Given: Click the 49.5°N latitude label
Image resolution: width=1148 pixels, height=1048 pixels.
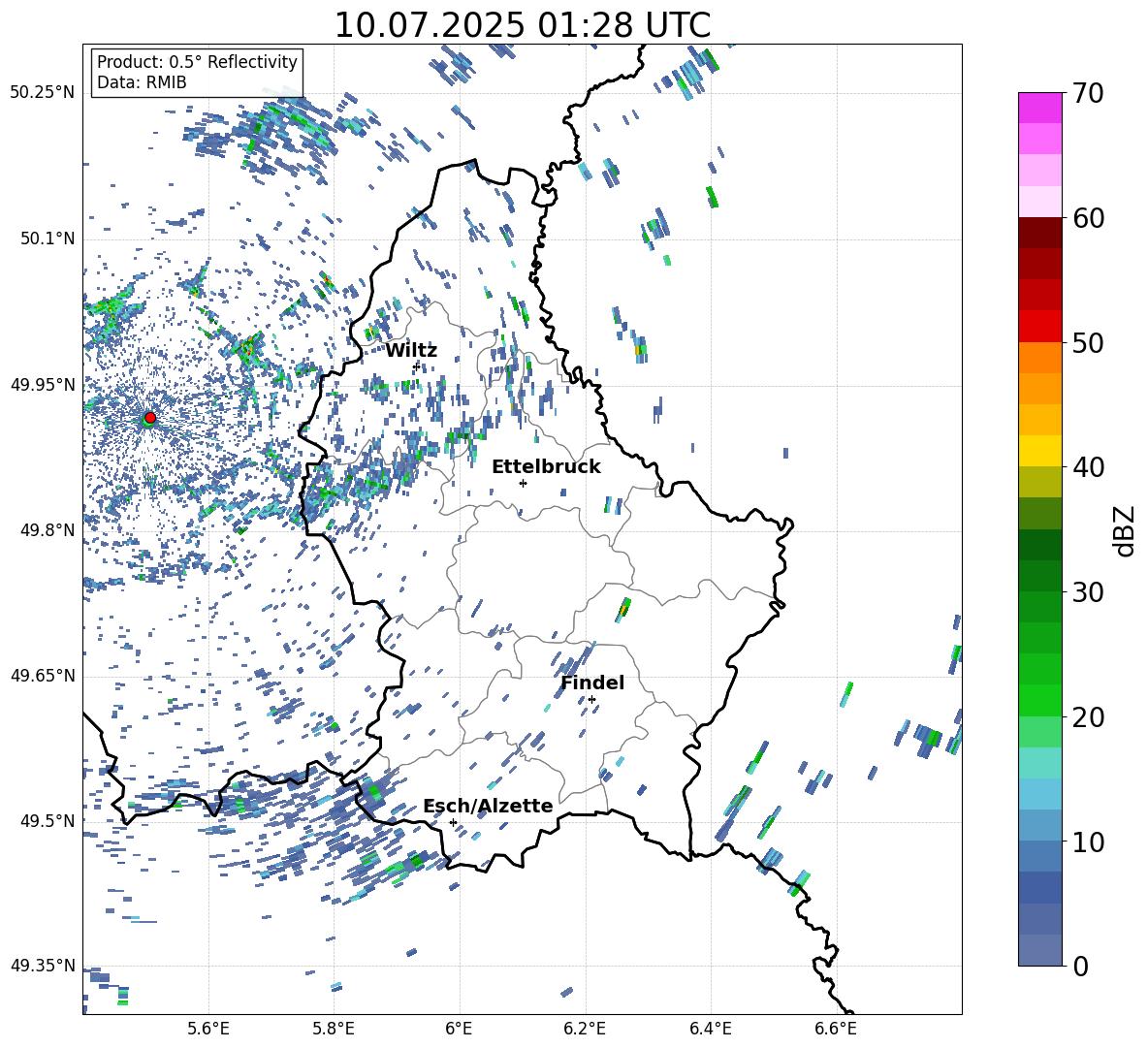Looking at the screenshot, I should coord(48,821).
